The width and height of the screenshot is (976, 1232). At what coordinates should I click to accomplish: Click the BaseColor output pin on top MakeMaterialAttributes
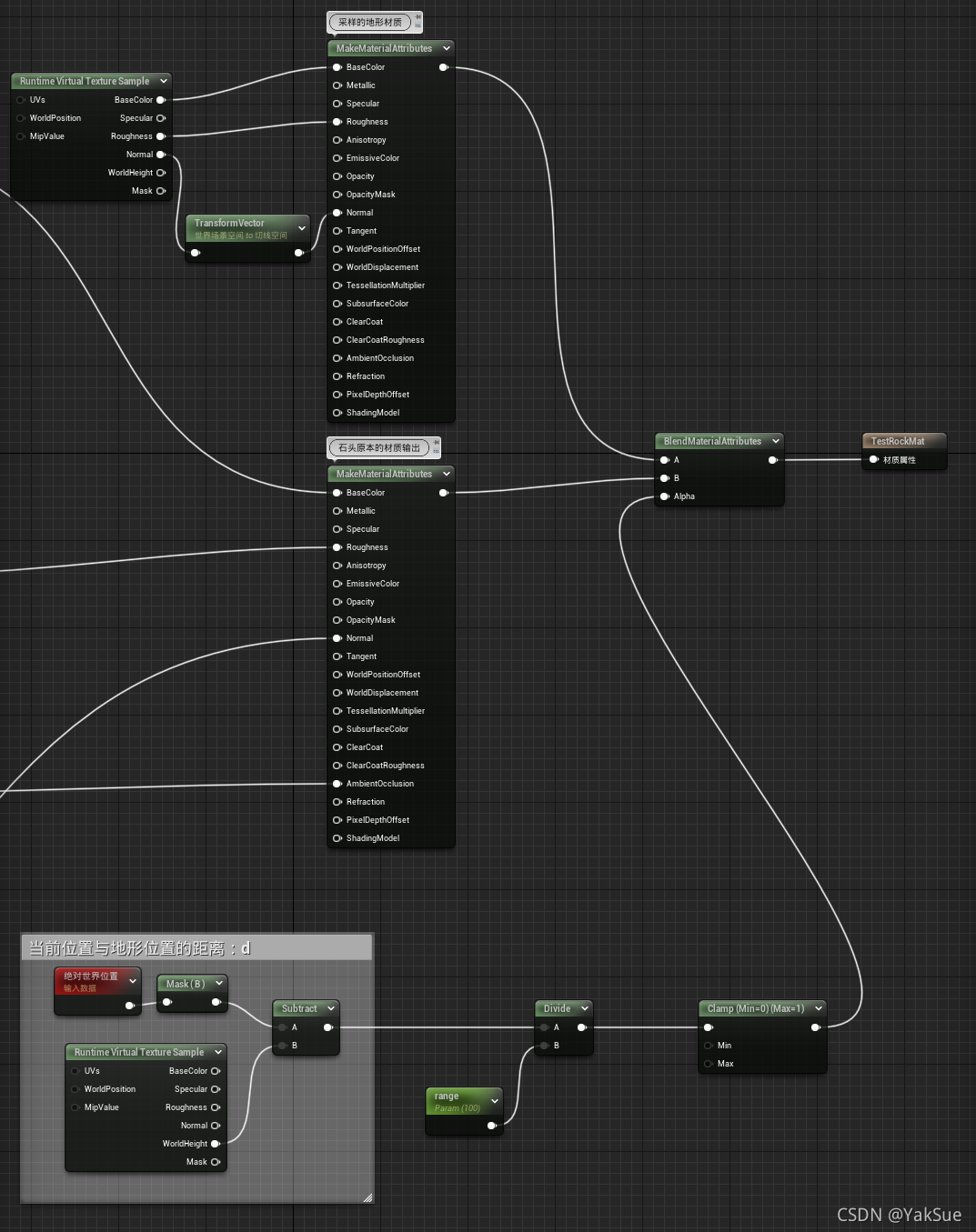point(444,66)
